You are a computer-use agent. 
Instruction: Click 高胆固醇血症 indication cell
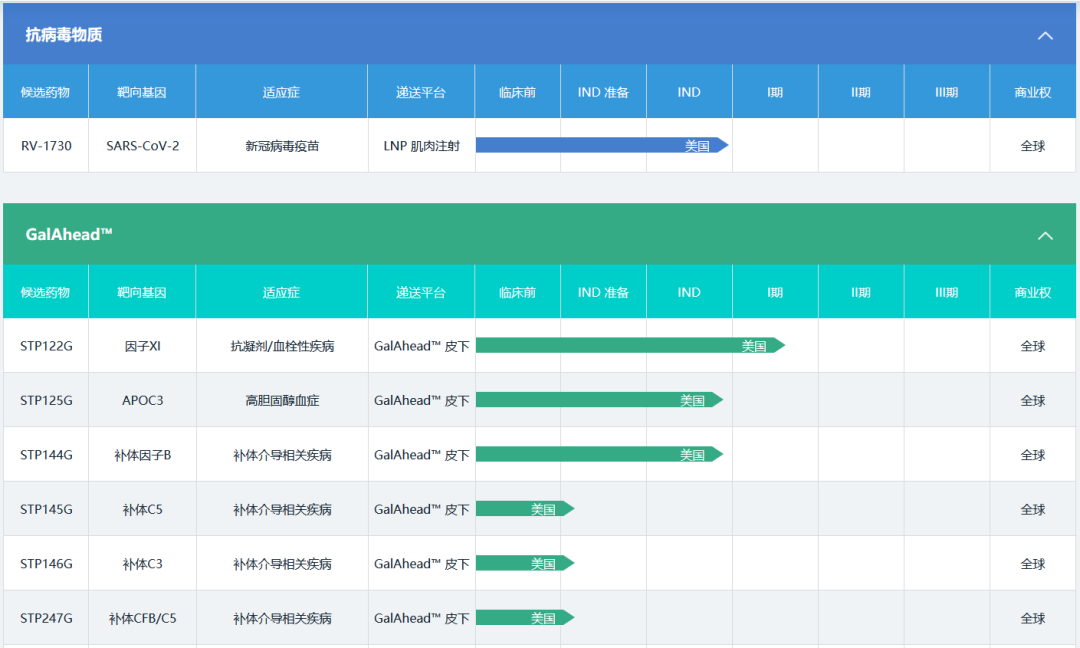click(282, 400)
